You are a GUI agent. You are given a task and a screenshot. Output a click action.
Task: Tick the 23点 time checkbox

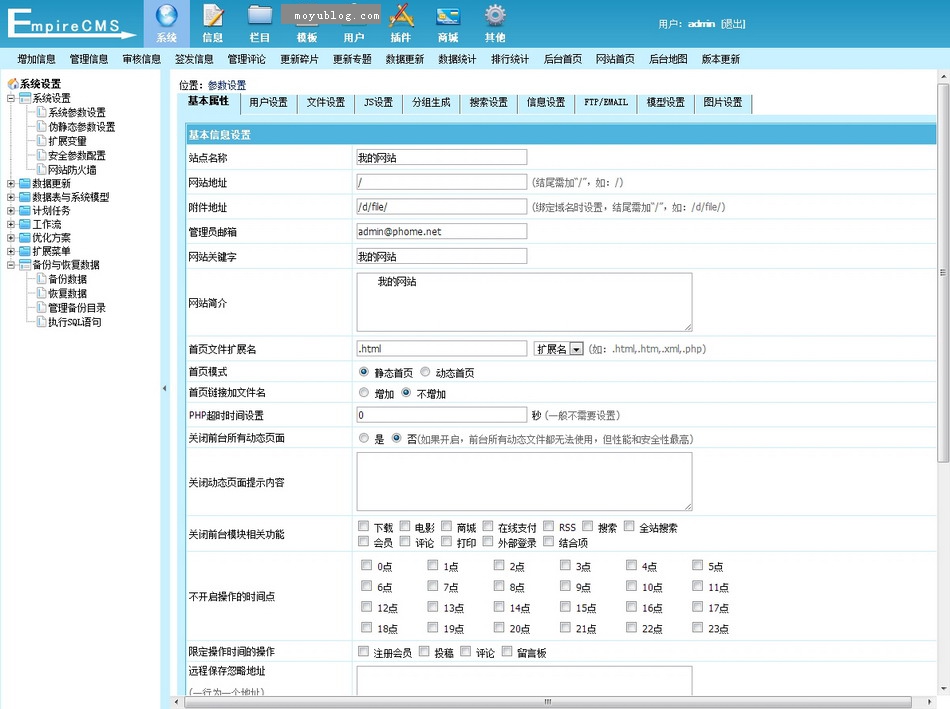tap(698, 627)
